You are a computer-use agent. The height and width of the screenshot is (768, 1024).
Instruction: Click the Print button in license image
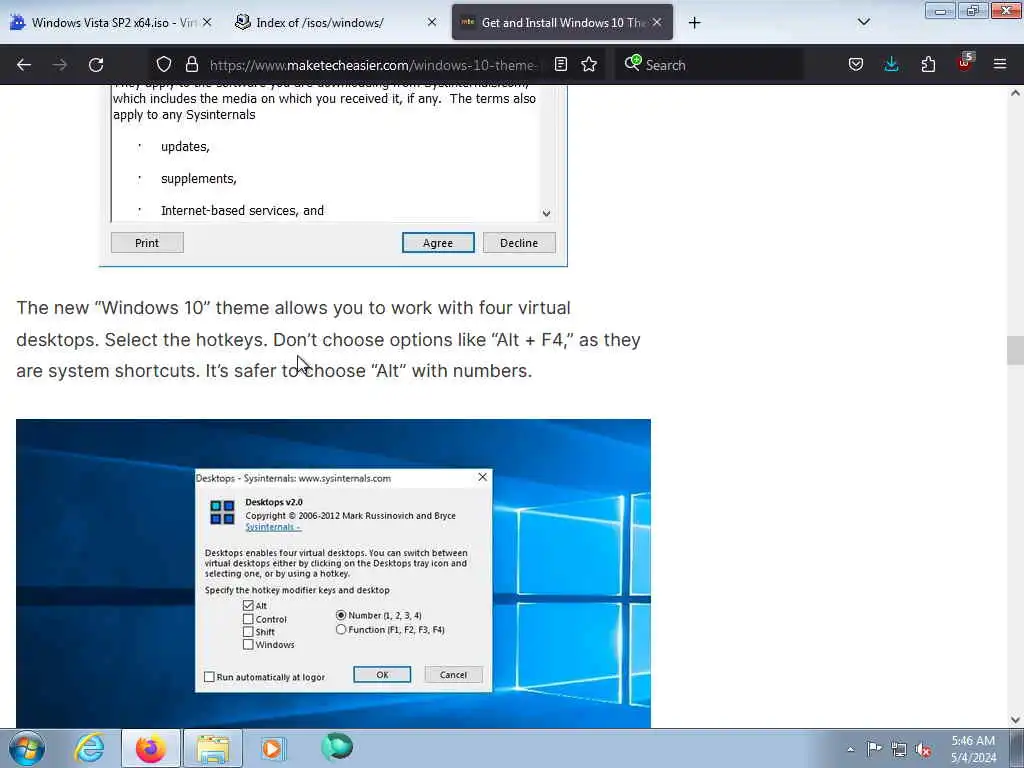147,243
